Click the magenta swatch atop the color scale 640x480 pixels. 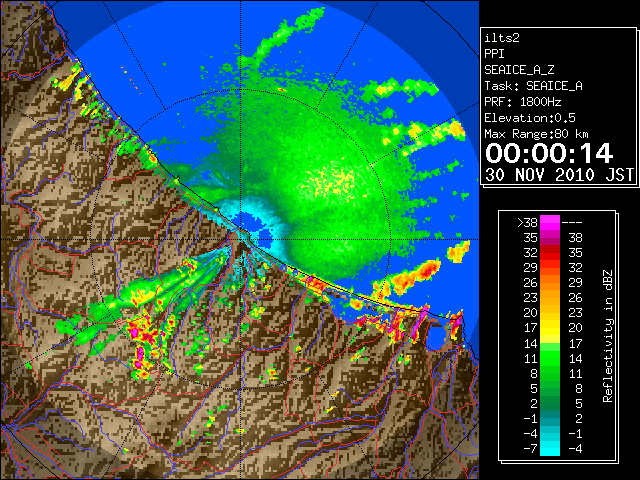(x=550, y=223)
